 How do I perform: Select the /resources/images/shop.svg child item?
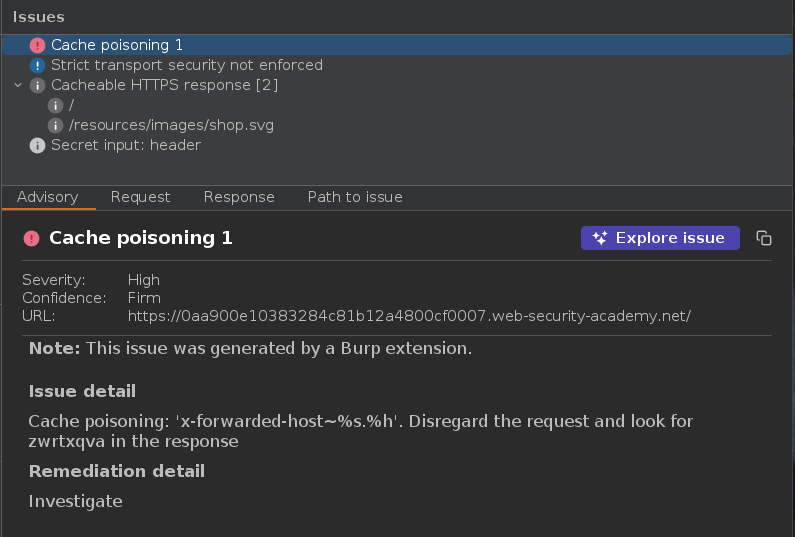(x=171, y=125)
